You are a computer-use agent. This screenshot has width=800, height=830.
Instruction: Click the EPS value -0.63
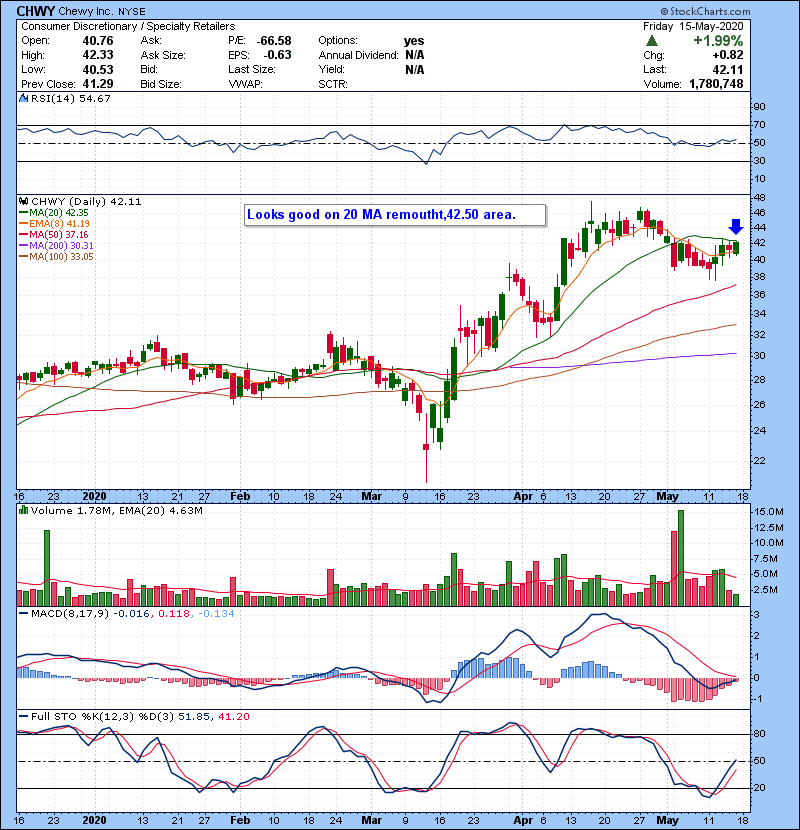pyautogui.click(x=277, y=55)
